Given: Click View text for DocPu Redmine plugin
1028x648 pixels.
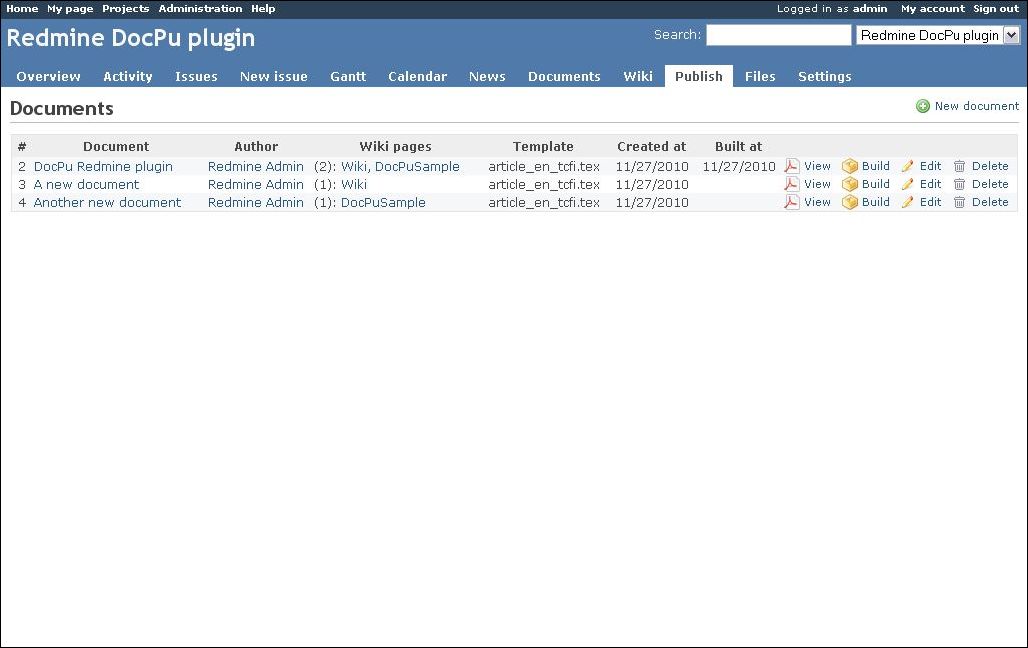Looking at the screenshot, I should point(818,166).
